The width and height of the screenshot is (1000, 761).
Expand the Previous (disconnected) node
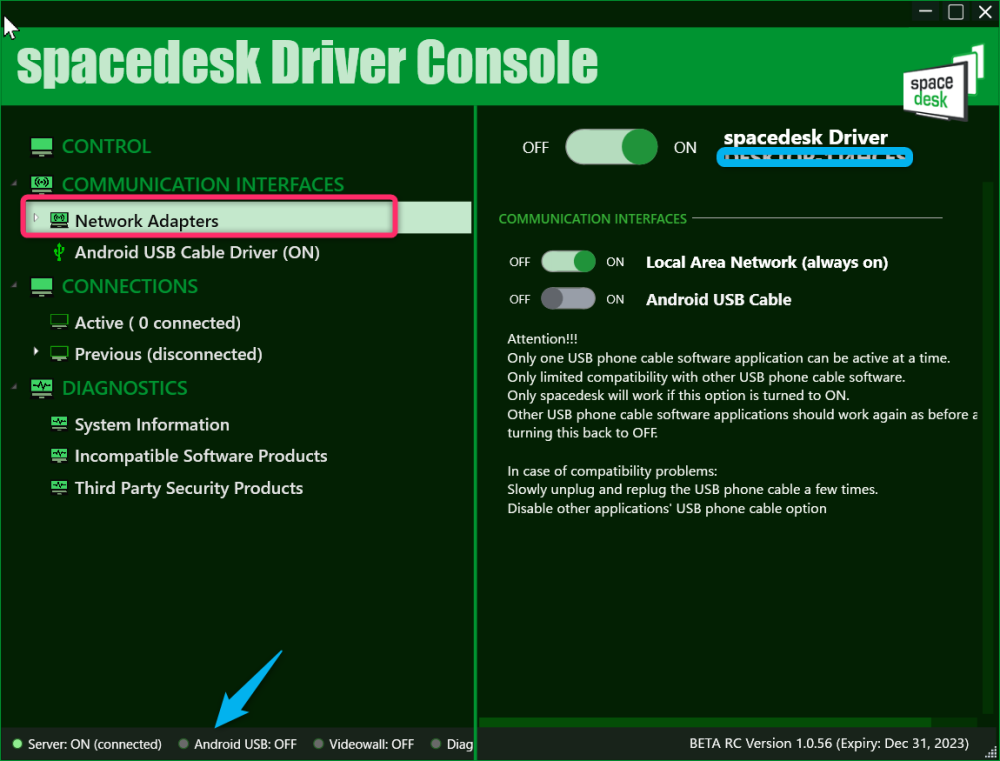[x=36, y=351]
